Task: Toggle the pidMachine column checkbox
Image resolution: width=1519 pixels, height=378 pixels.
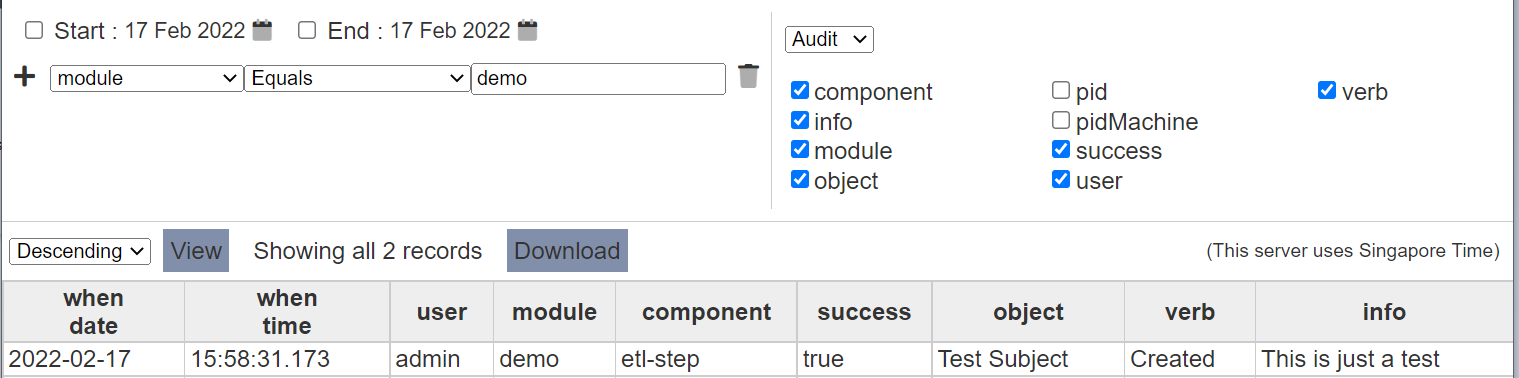Action: point(1061,121)
